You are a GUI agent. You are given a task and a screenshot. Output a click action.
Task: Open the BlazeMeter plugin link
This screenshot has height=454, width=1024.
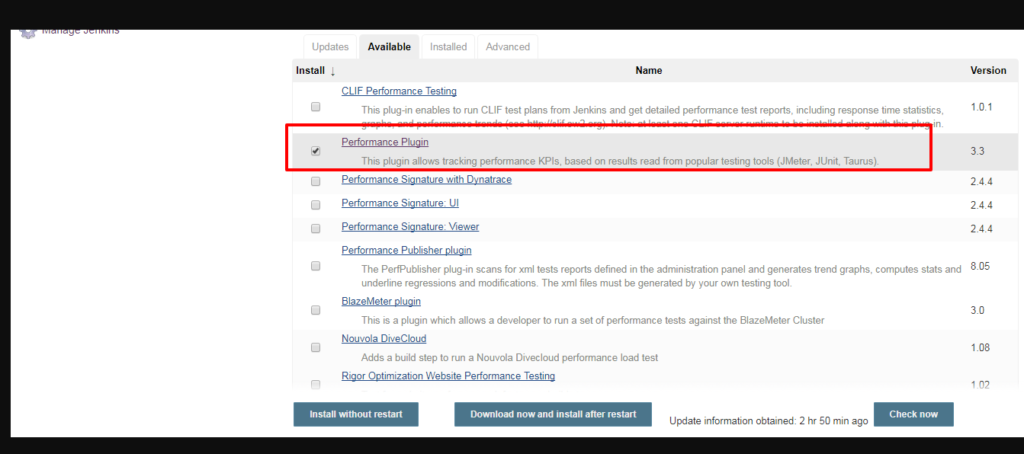381,301
